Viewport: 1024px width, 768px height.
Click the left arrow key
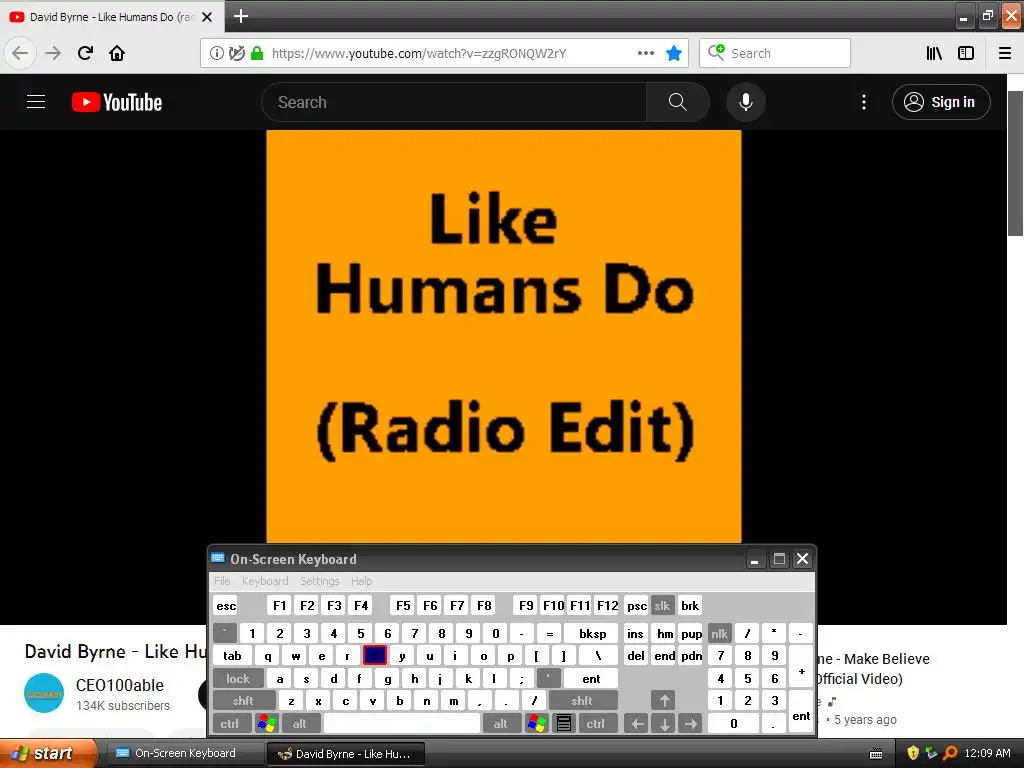tap(637, 724)
